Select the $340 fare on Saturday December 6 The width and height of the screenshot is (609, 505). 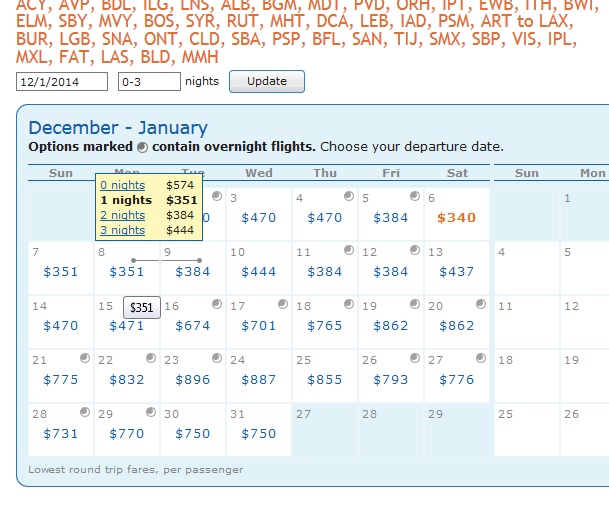[457, 217]
